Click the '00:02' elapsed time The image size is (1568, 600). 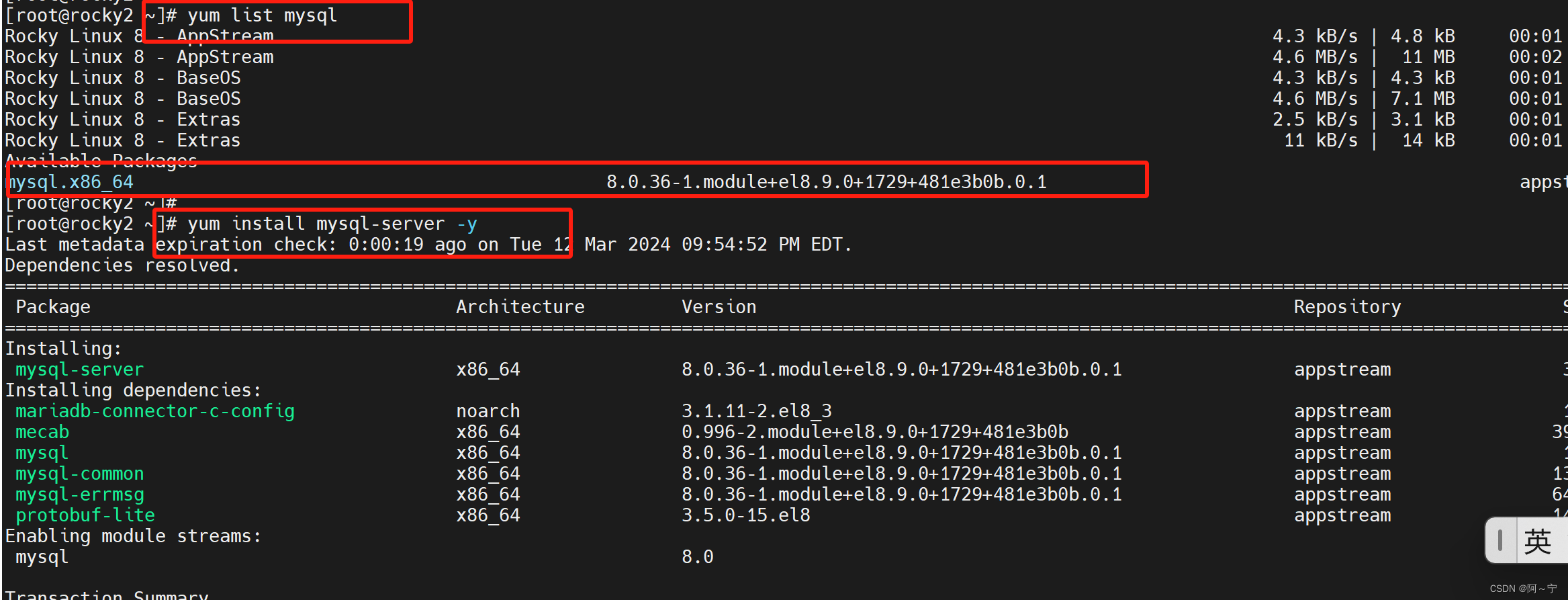(1536, 57)
